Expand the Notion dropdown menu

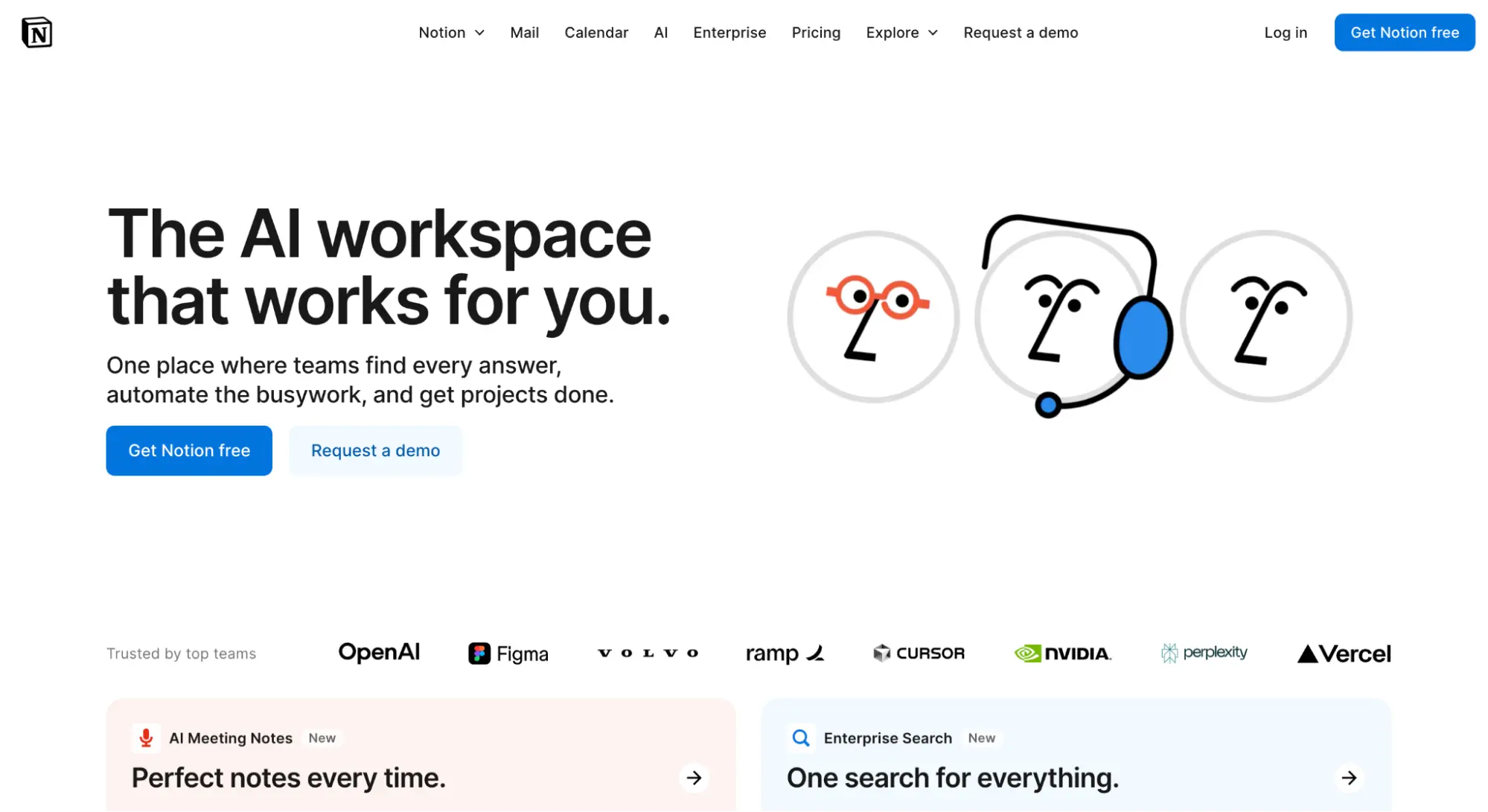451,32
